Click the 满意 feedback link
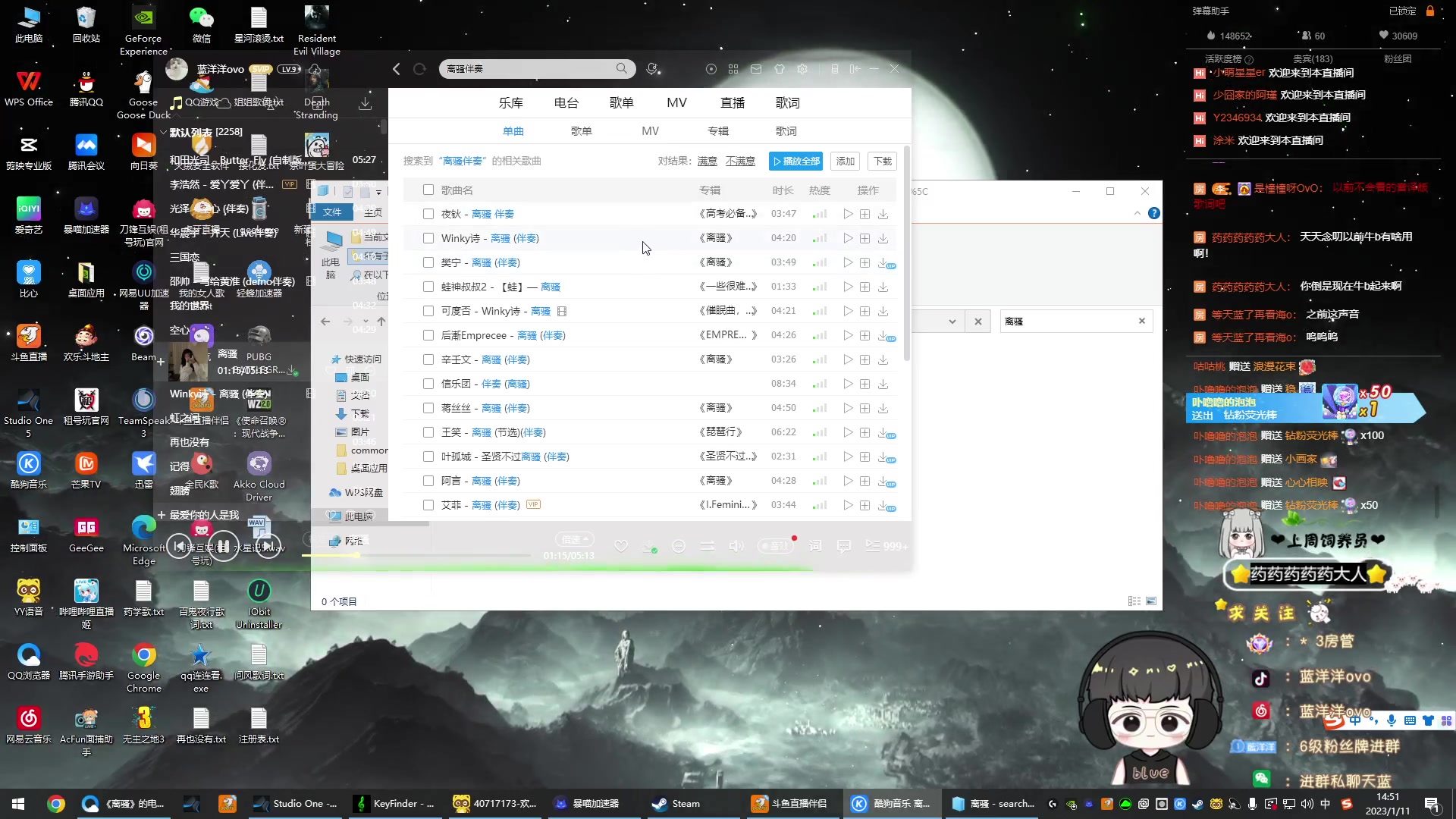The height and width of the screenshot is (819, 1456). [x=708, y=162]
